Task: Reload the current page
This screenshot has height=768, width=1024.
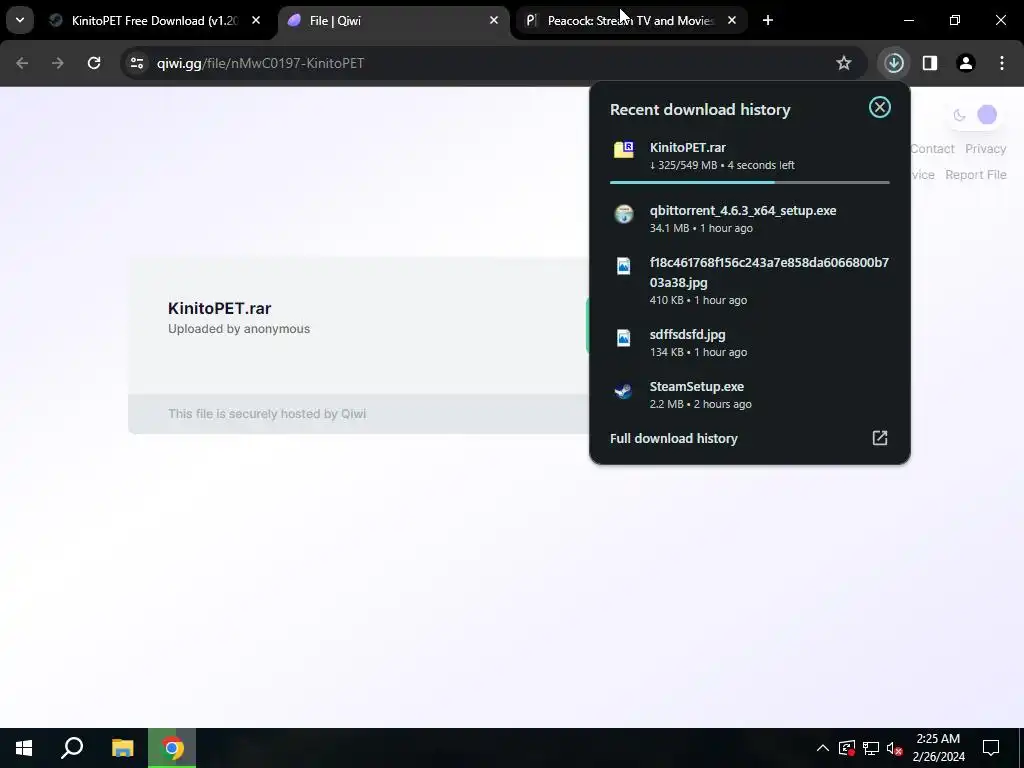Action: tap(94, 63)
